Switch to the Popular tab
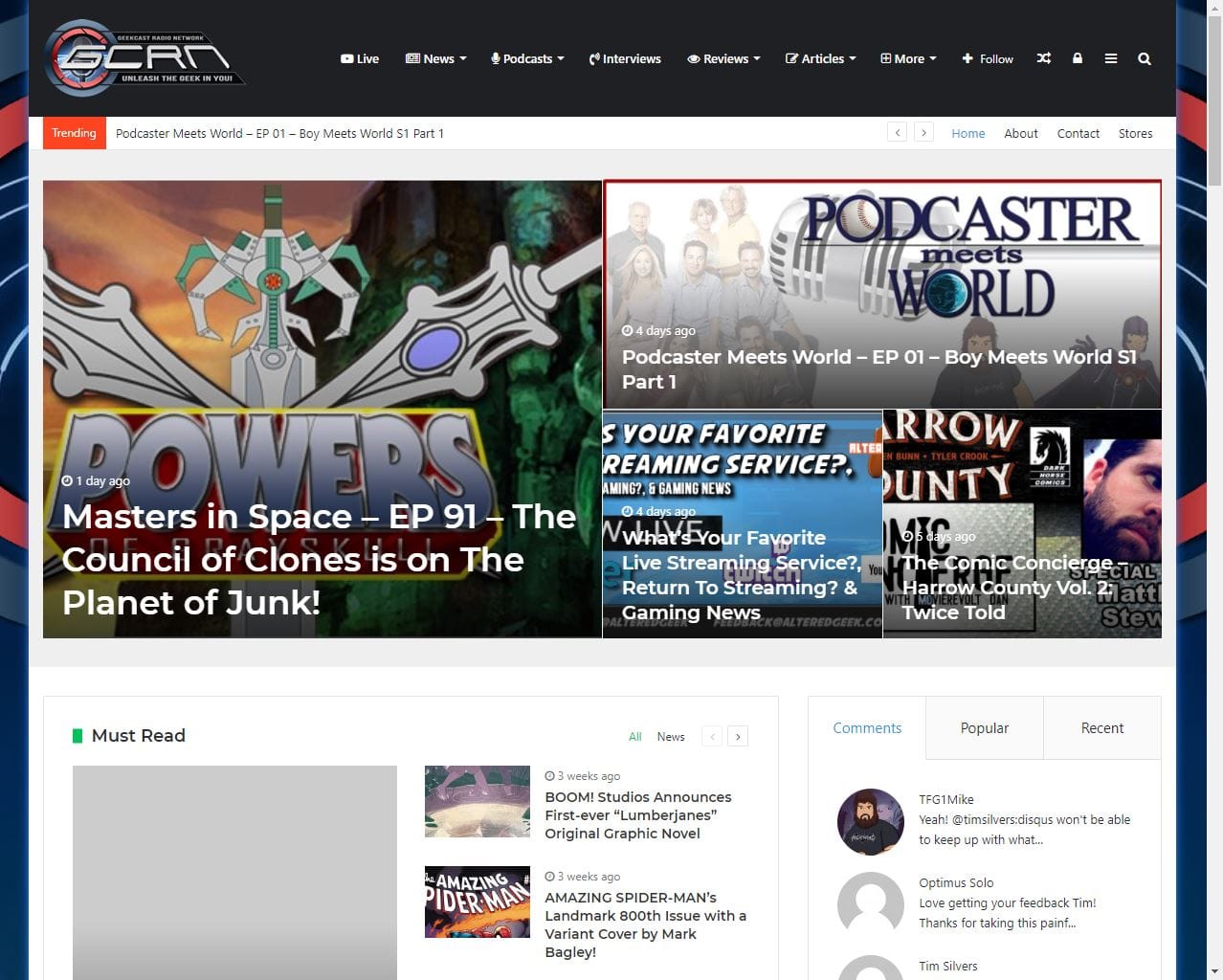The height and width of the screenshot is (980, 1223). pyautogui.click(x=985, y=727)
